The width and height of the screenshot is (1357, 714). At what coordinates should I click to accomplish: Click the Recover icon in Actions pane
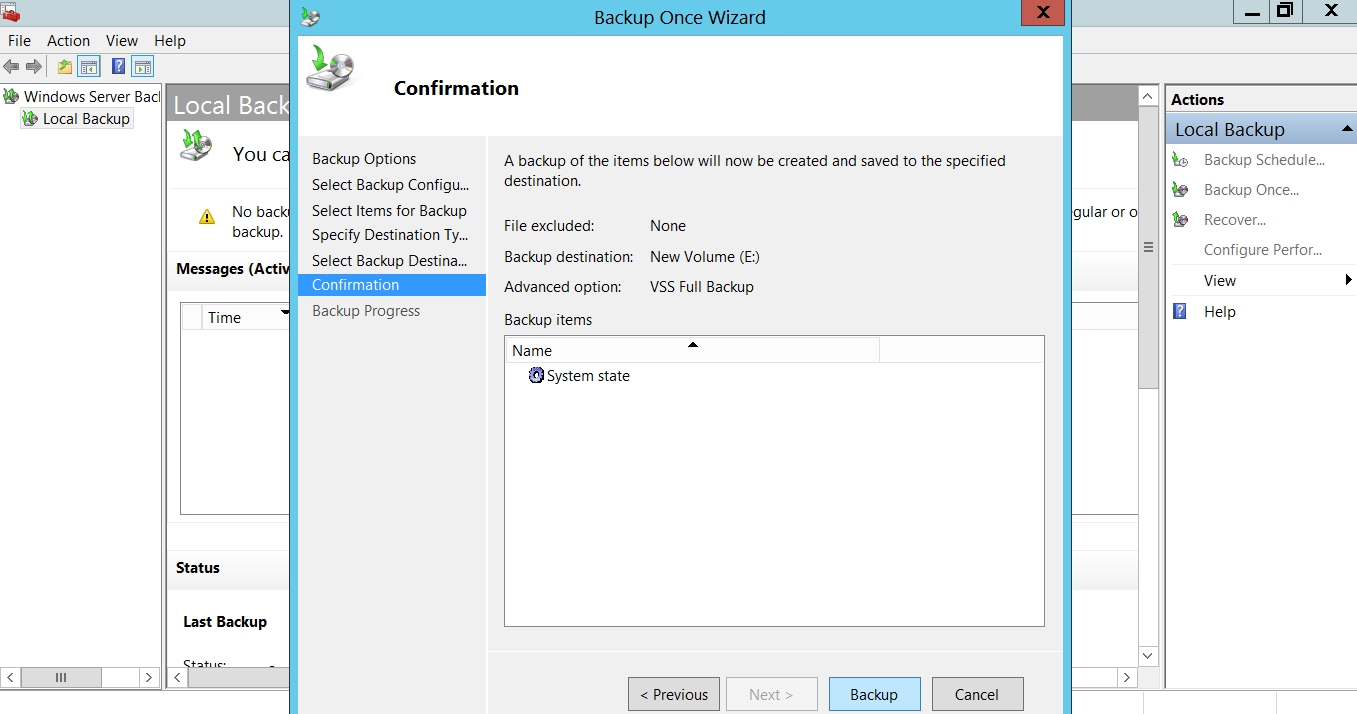1181,220
